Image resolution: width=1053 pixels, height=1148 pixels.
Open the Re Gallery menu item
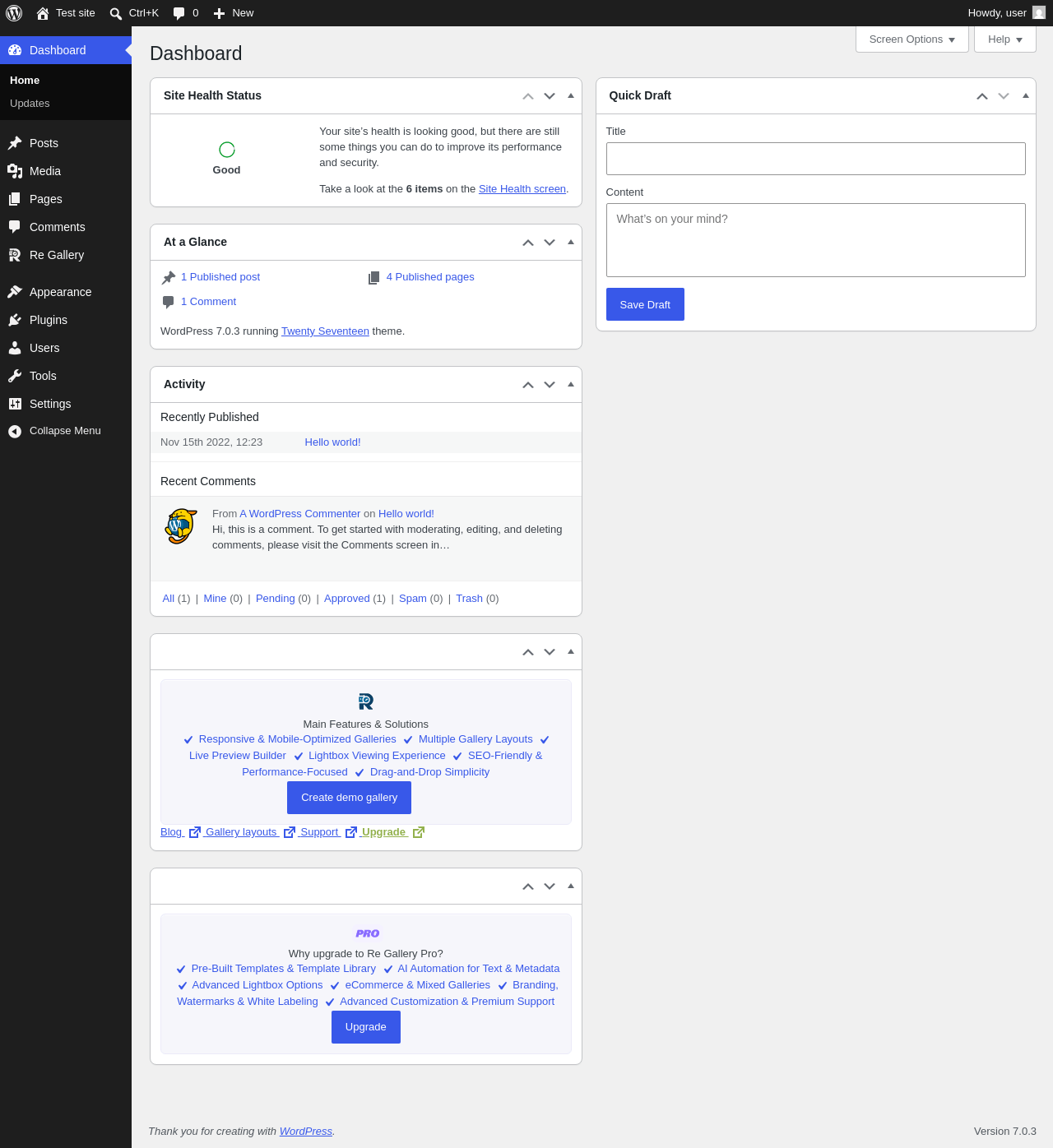[66, 255]
